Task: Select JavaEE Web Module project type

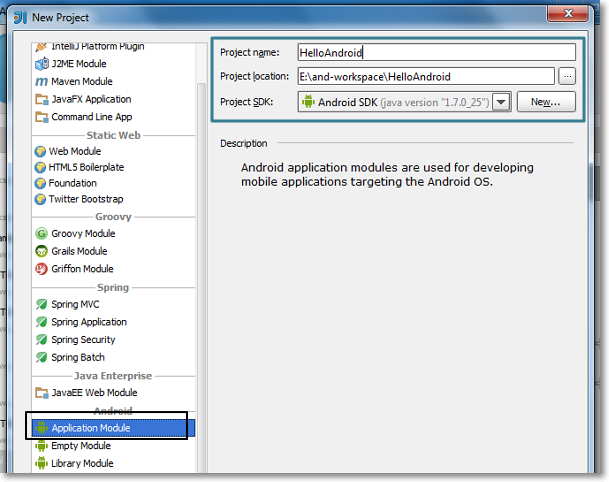Action: [x=94, y=393]
